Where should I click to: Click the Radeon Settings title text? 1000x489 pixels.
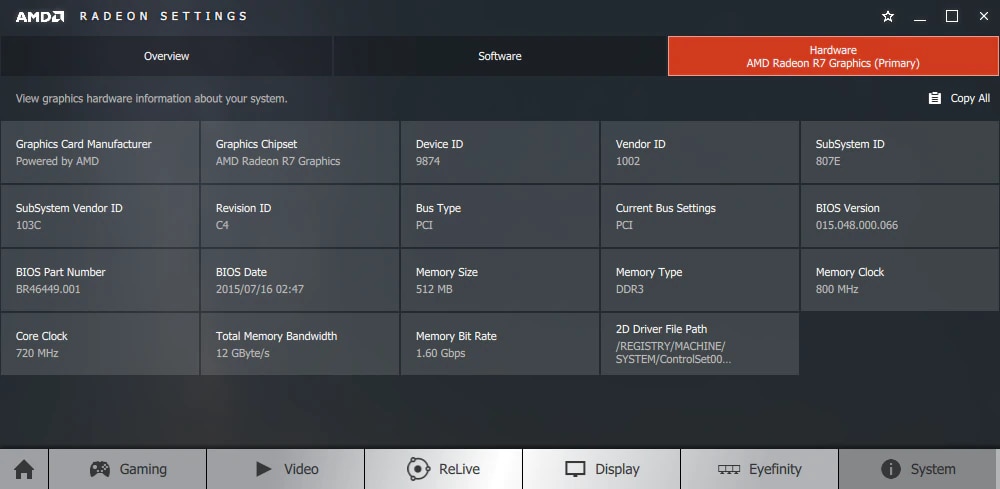pyautogui.click(x=163, y=17)
